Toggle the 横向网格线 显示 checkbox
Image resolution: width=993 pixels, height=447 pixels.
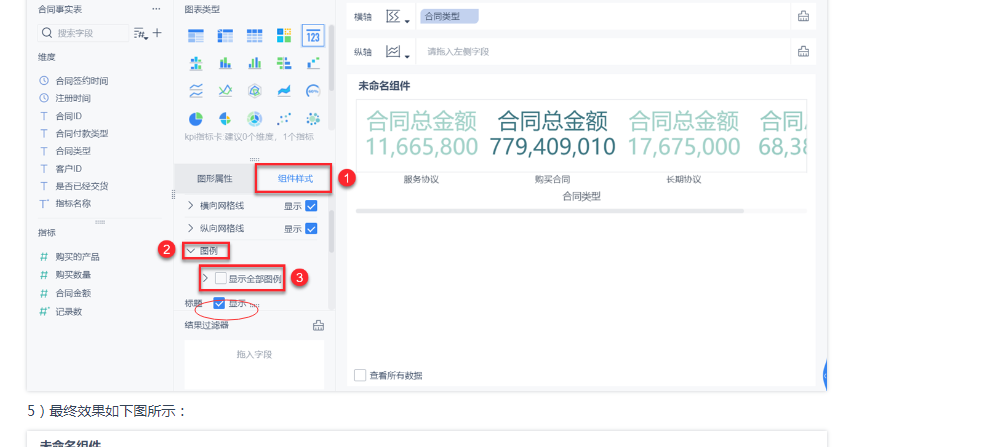coord(311,206)
